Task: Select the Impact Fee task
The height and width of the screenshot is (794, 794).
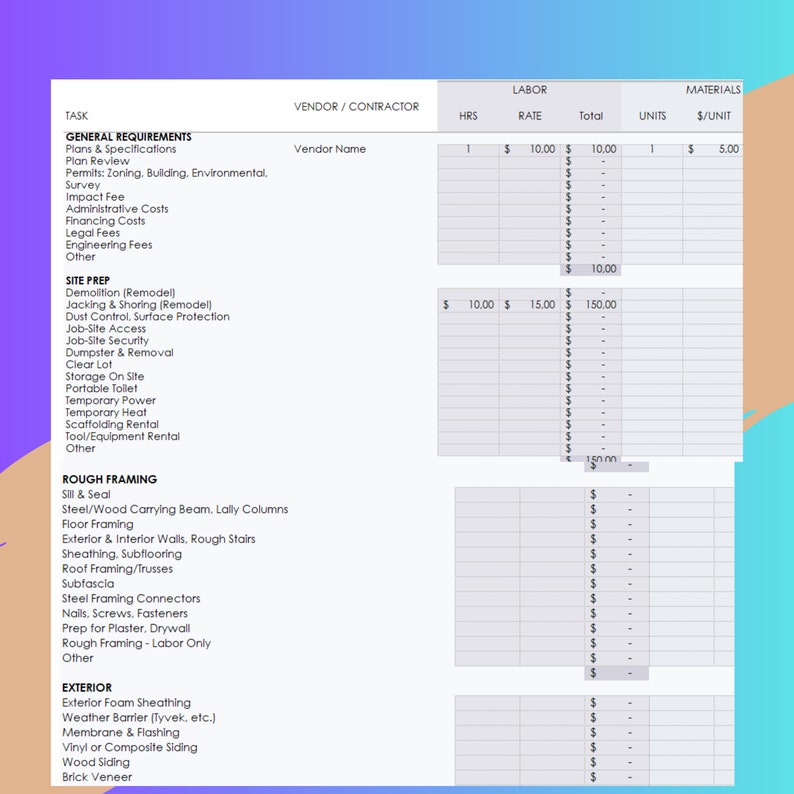Action: point(95,197)
